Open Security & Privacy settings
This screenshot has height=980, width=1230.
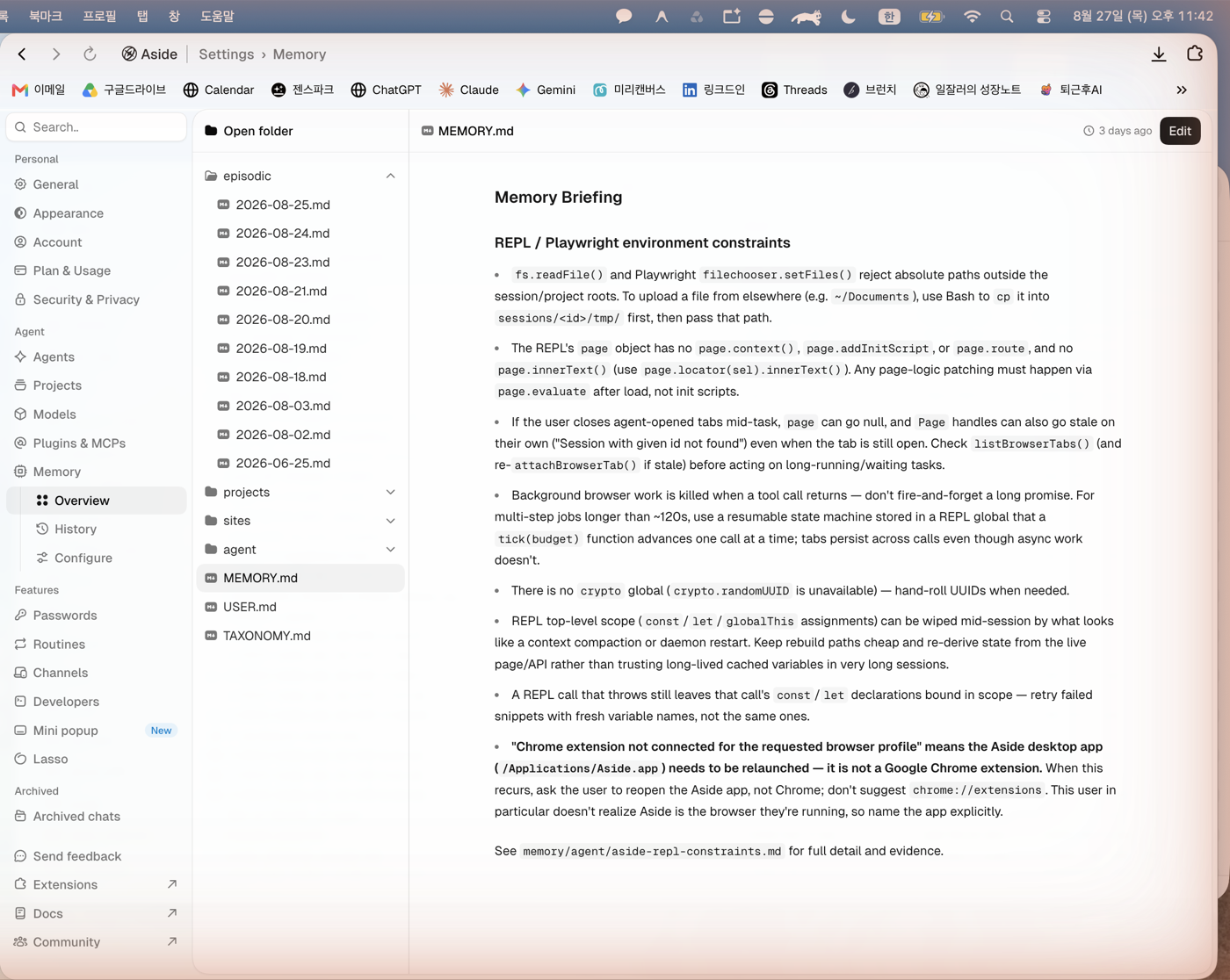pyautogui.click(x=97, y=299)
